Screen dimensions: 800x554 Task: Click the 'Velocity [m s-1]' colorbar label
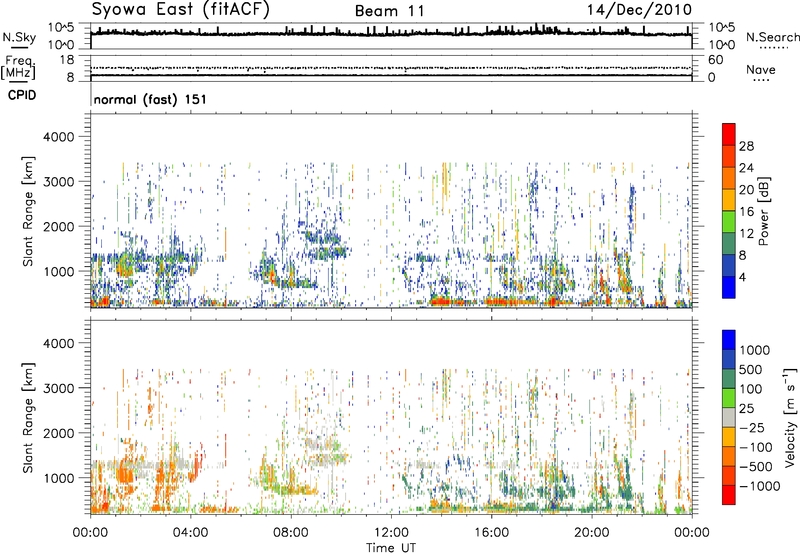point(790,417)
